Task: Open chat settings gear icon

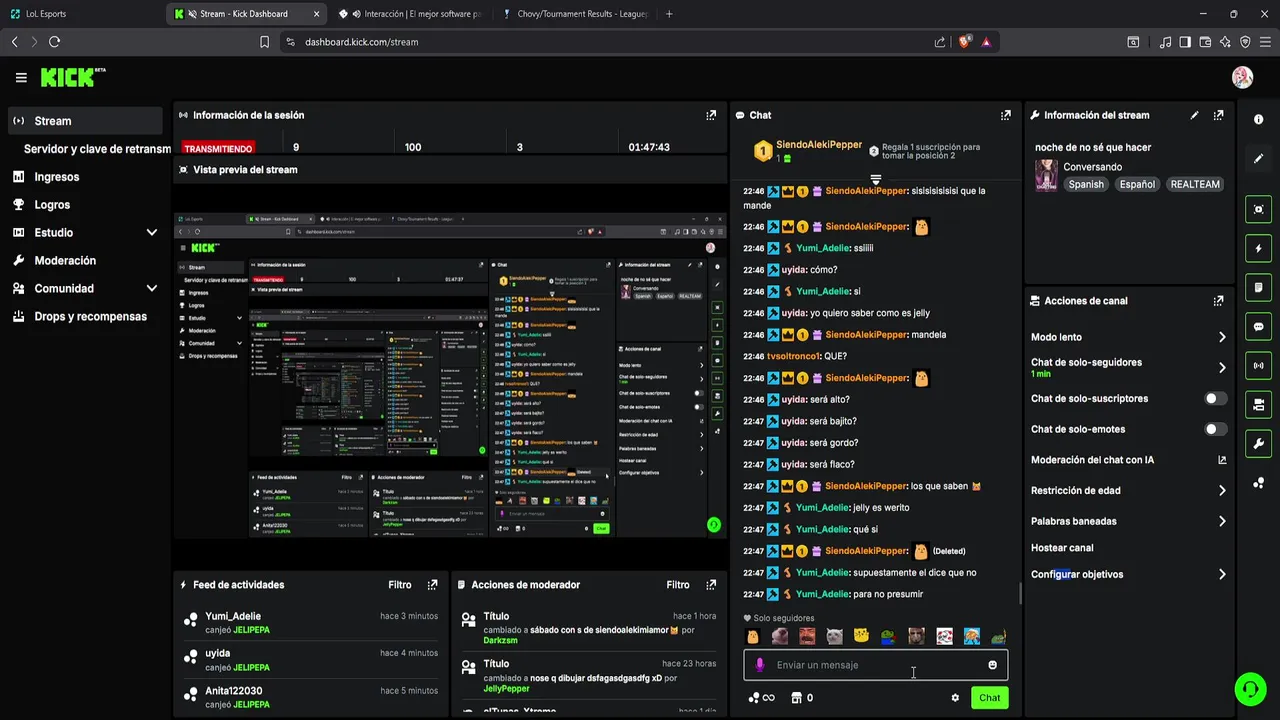Action: [955, 698]
